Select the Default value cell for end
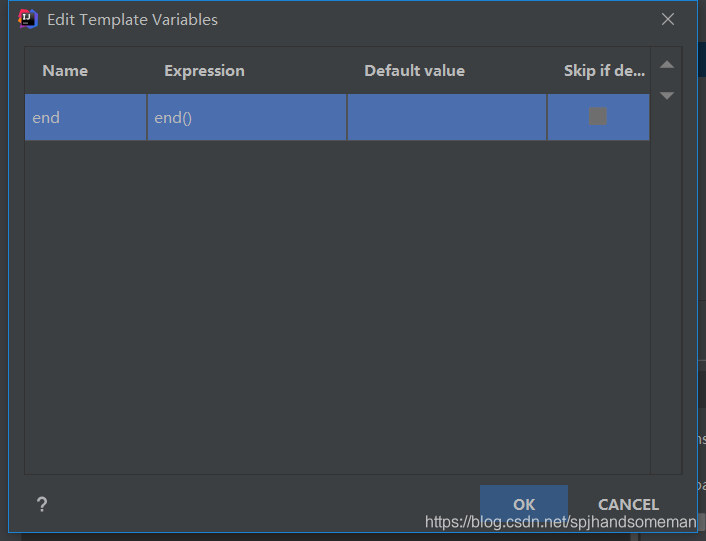 [447, 117]
